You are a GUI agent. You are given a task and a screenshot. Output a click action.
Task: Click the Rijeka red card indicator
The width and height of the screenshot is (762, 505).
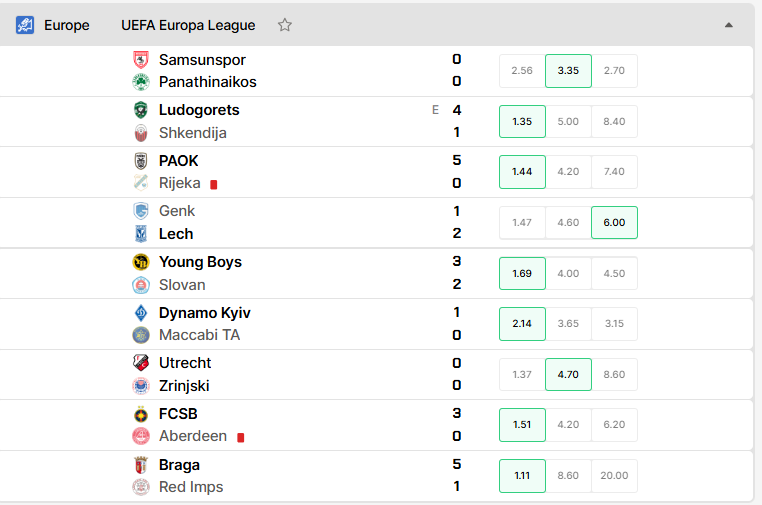point(214,185)
